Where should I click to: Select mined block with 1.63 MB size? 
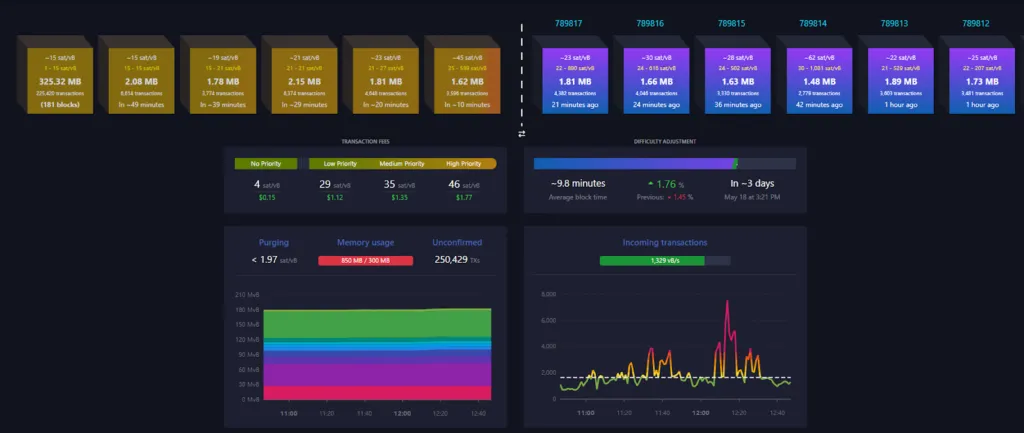pyautogui.click(x=738, y=80)
